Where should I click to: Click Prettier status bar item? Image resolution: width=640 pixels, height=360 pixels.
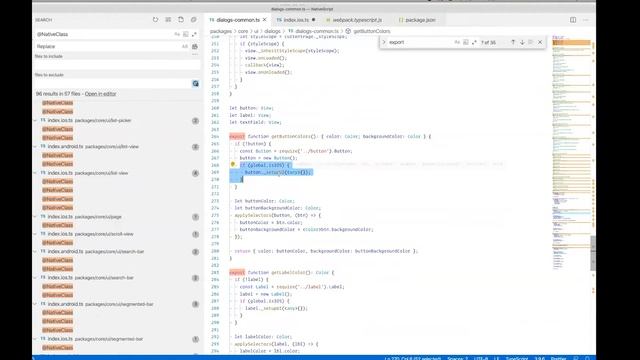tap(558, 358)
